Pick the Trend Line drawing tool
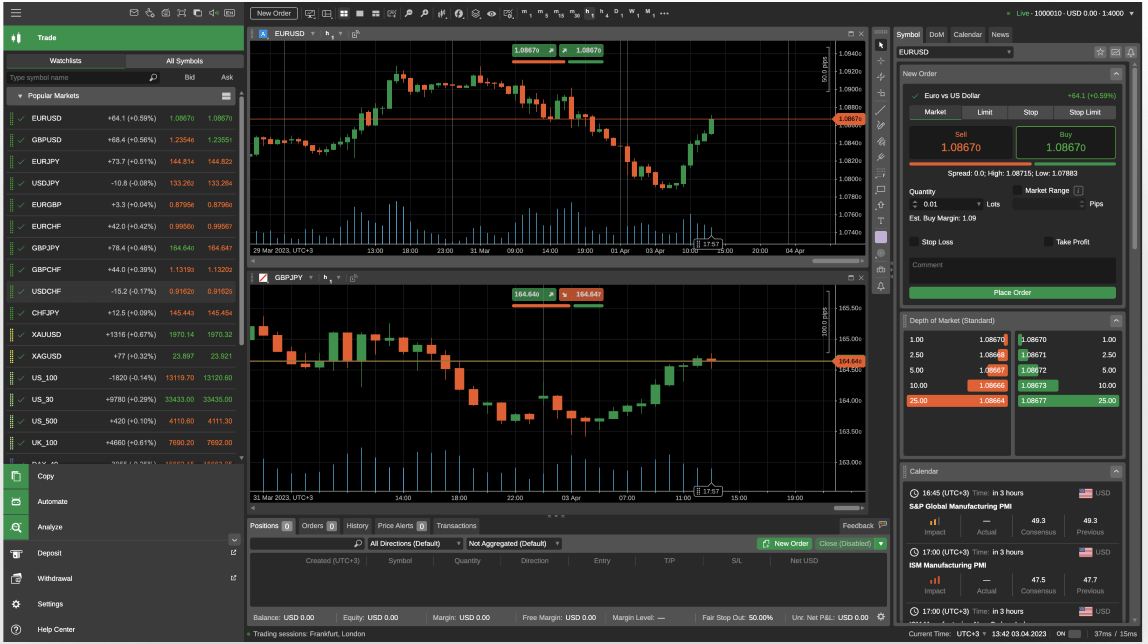The height and width of the screenshot is (644, 1148). [881, 110]
